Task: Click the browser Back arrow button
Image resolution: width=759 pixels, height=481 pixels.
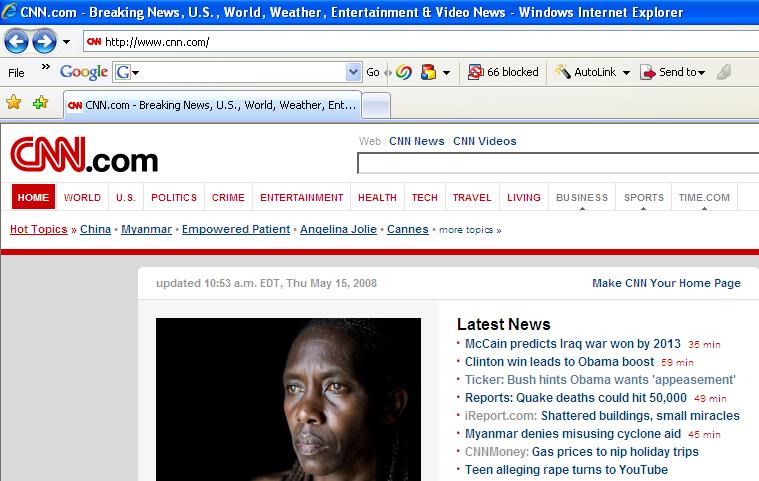Action: tap(17, 42)
